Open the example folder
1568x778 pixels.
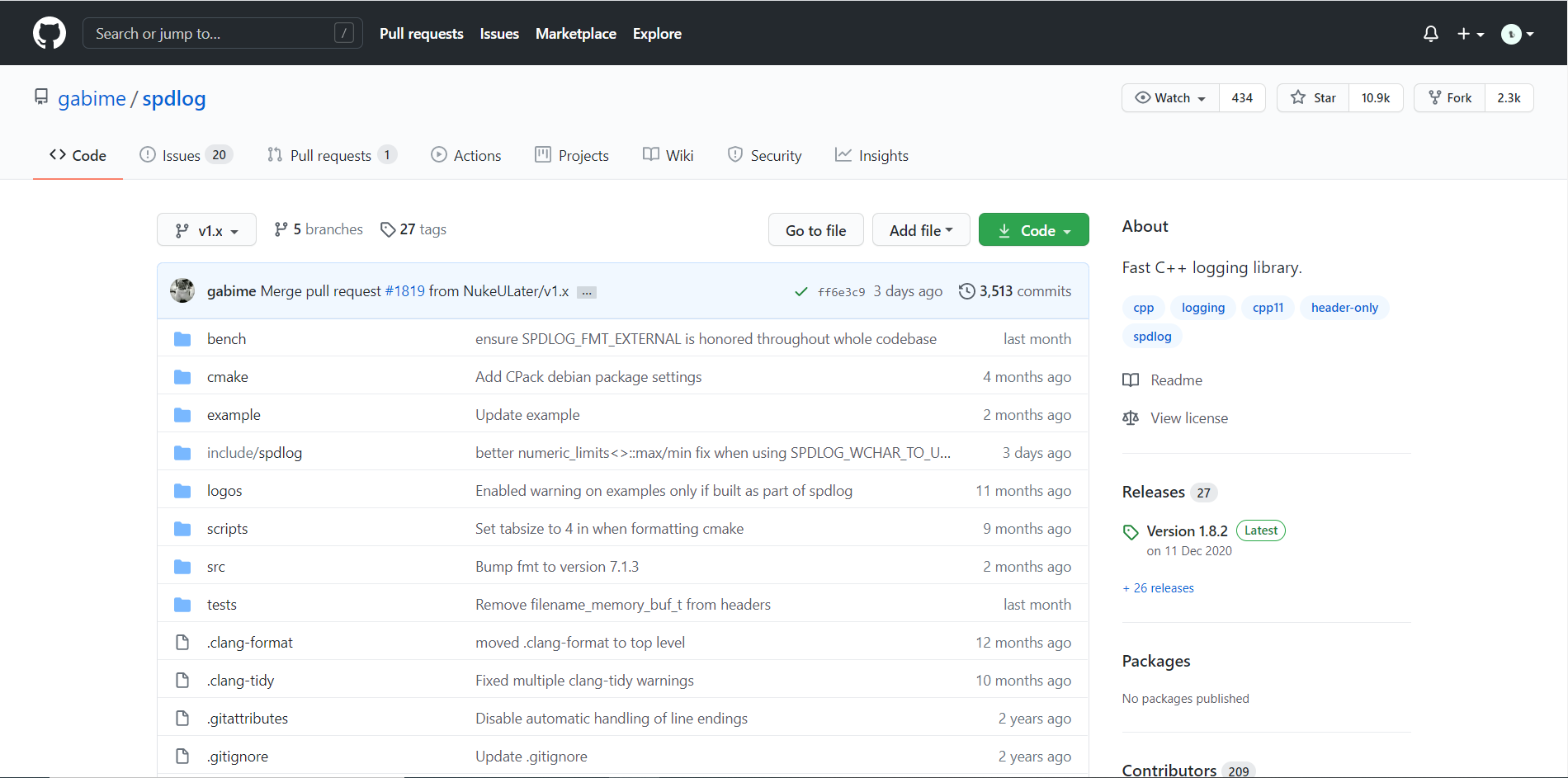[x=234, y=415]
